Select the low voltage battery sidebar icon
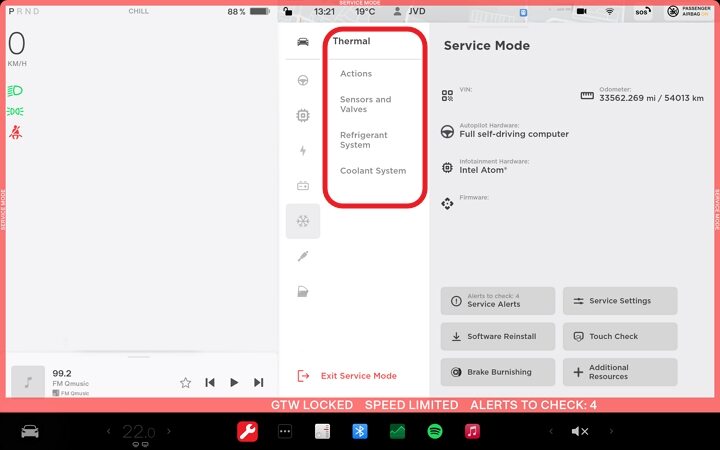Viewport: 720px width, 450px height. 303,186
